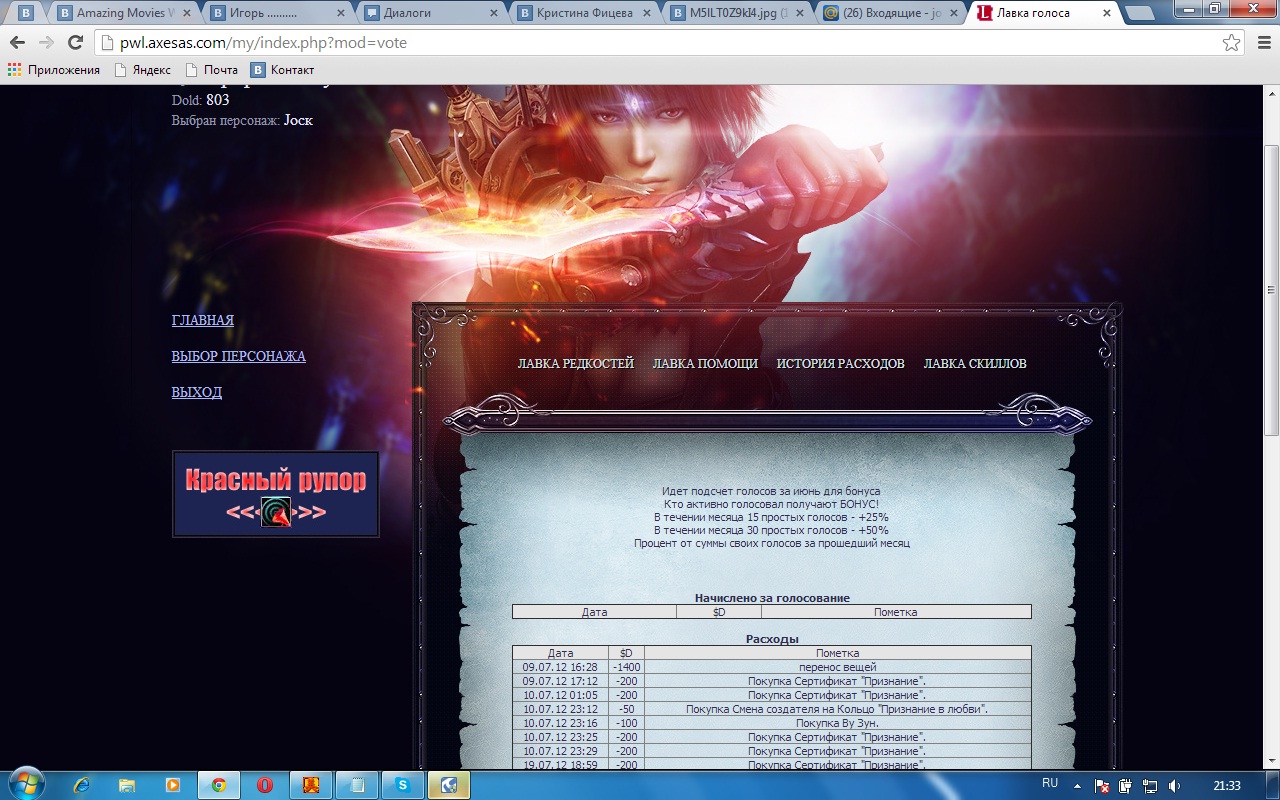Go back with the browser back arrow
1280x800 pixels.
click(x=17, y=43)
